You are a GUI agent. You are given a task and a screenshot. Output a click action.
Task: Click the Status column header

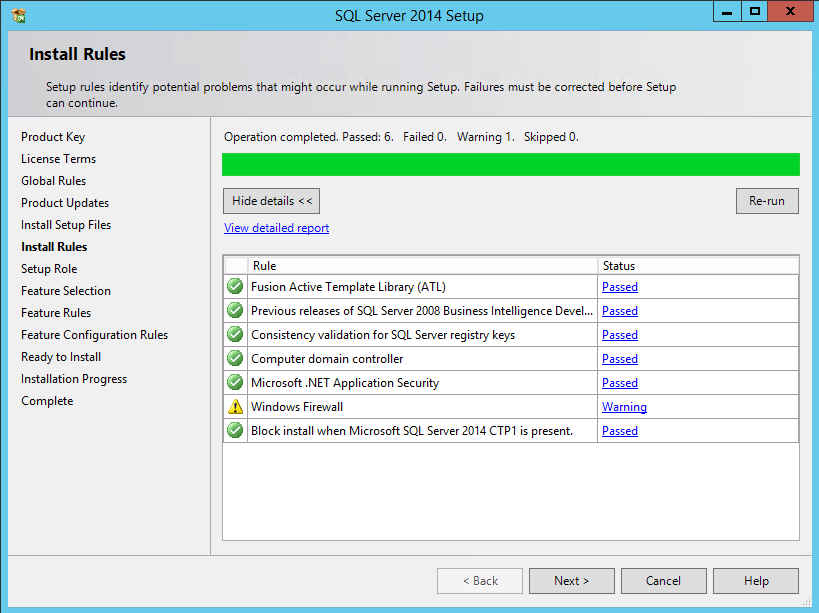click(698, 266)
